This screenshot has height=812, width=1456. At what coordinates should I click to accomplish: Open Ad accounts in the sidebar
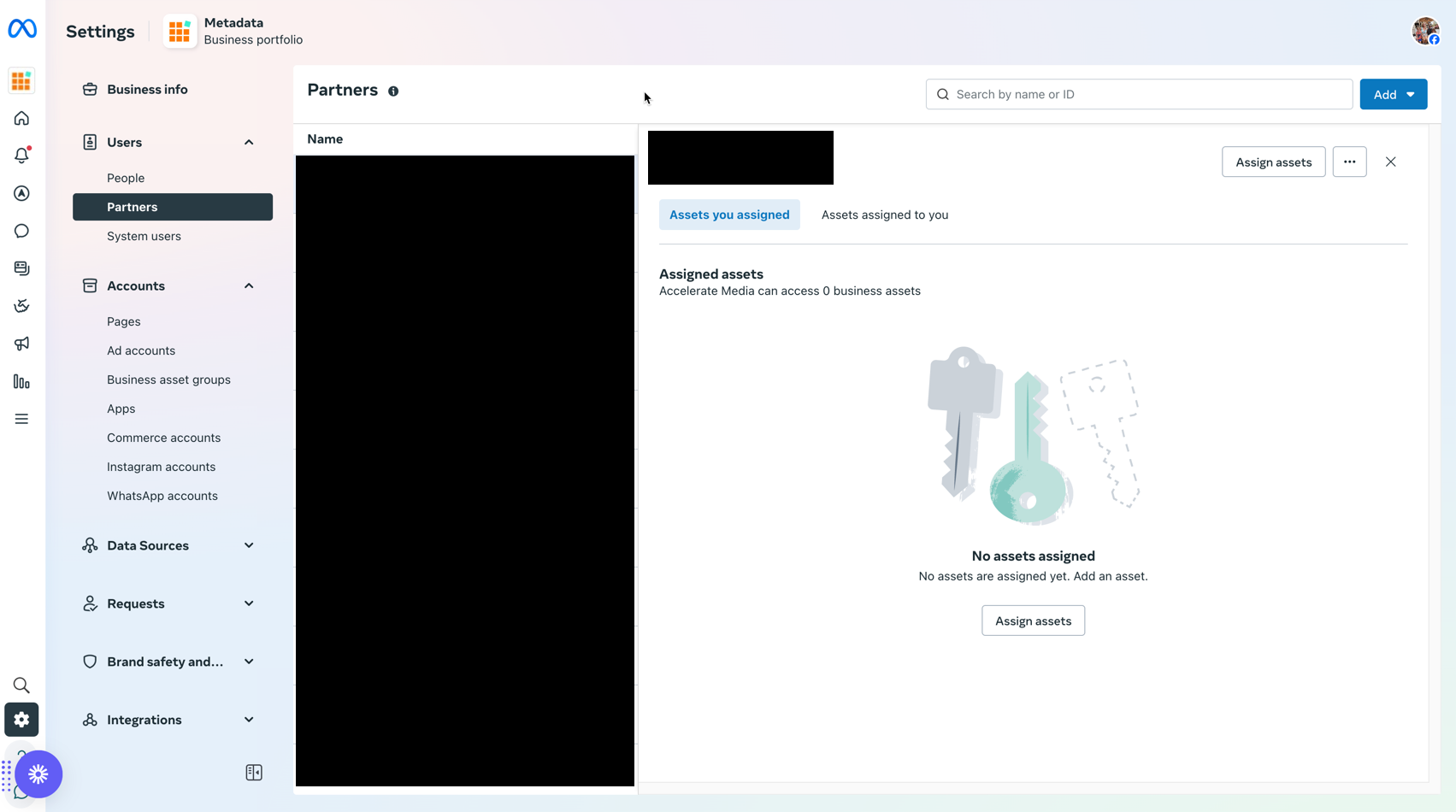141,350
